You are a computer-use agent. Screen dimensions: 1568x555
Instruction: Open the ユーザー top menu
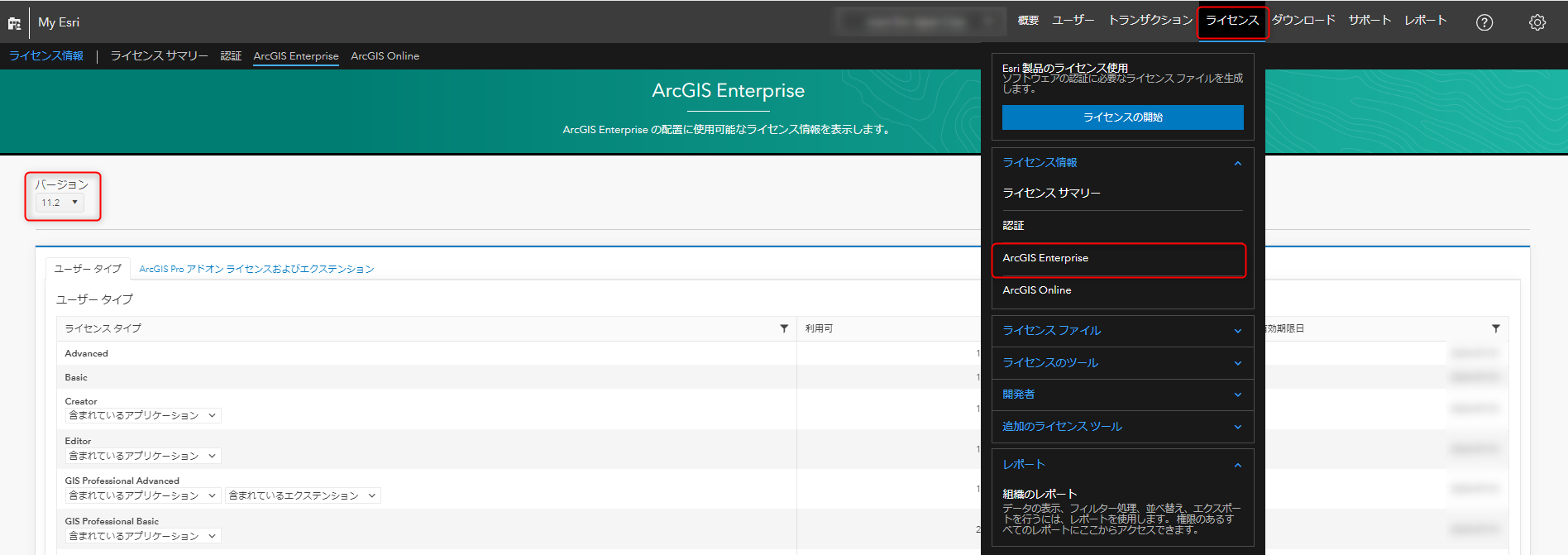coord(1073,21)
